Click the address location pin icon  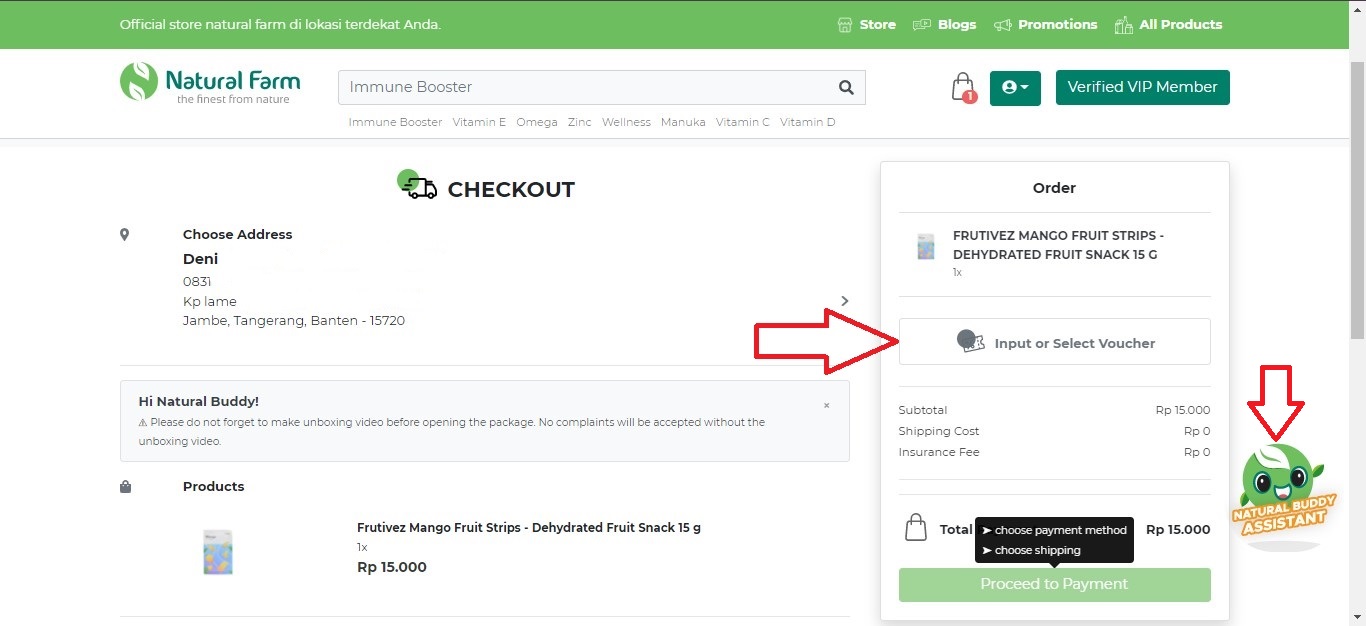[x=125, y=235]
